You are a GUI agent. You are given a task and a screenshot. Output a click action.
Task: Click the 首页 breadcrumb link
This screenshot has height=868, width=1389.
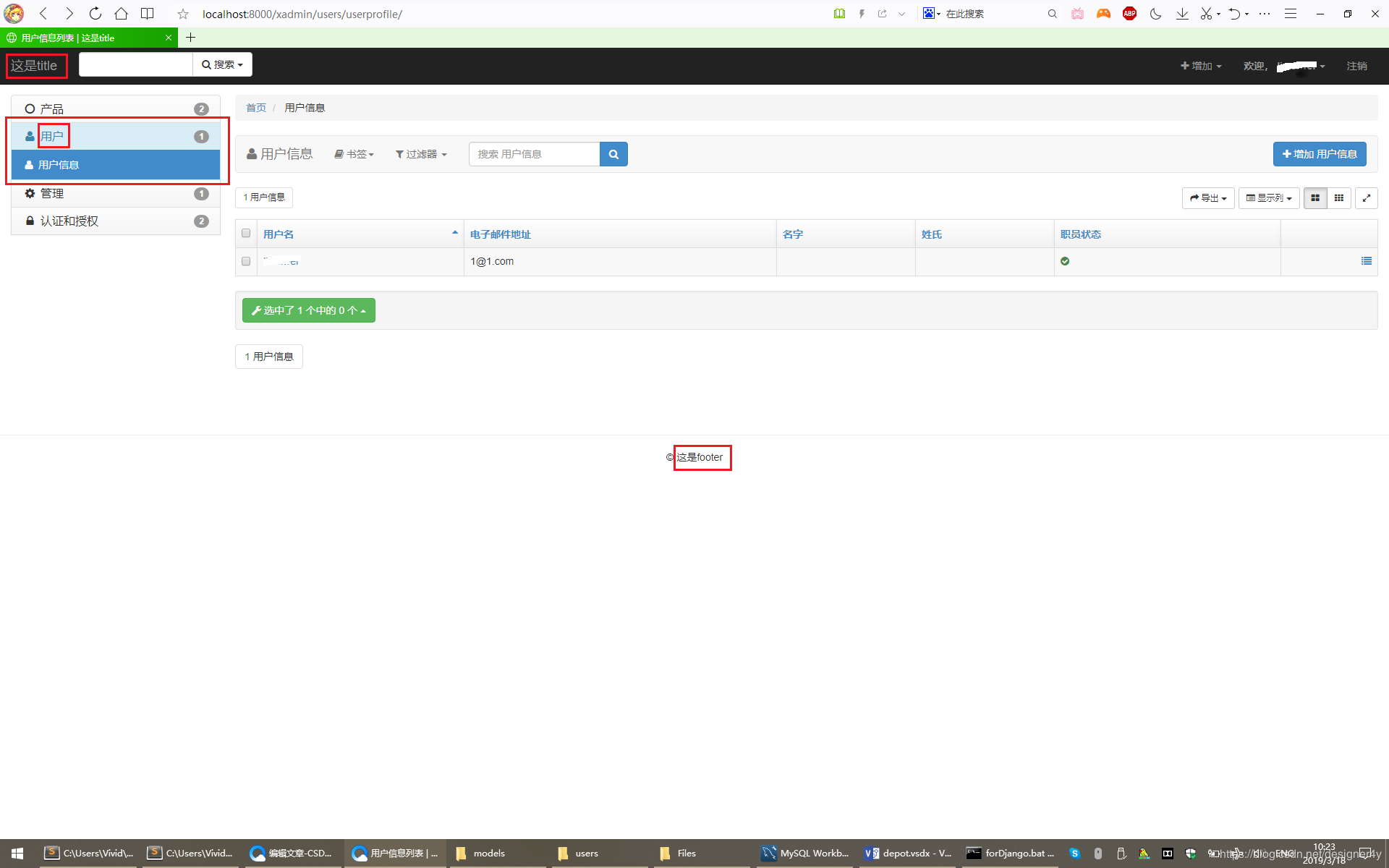tap(256, 108)
